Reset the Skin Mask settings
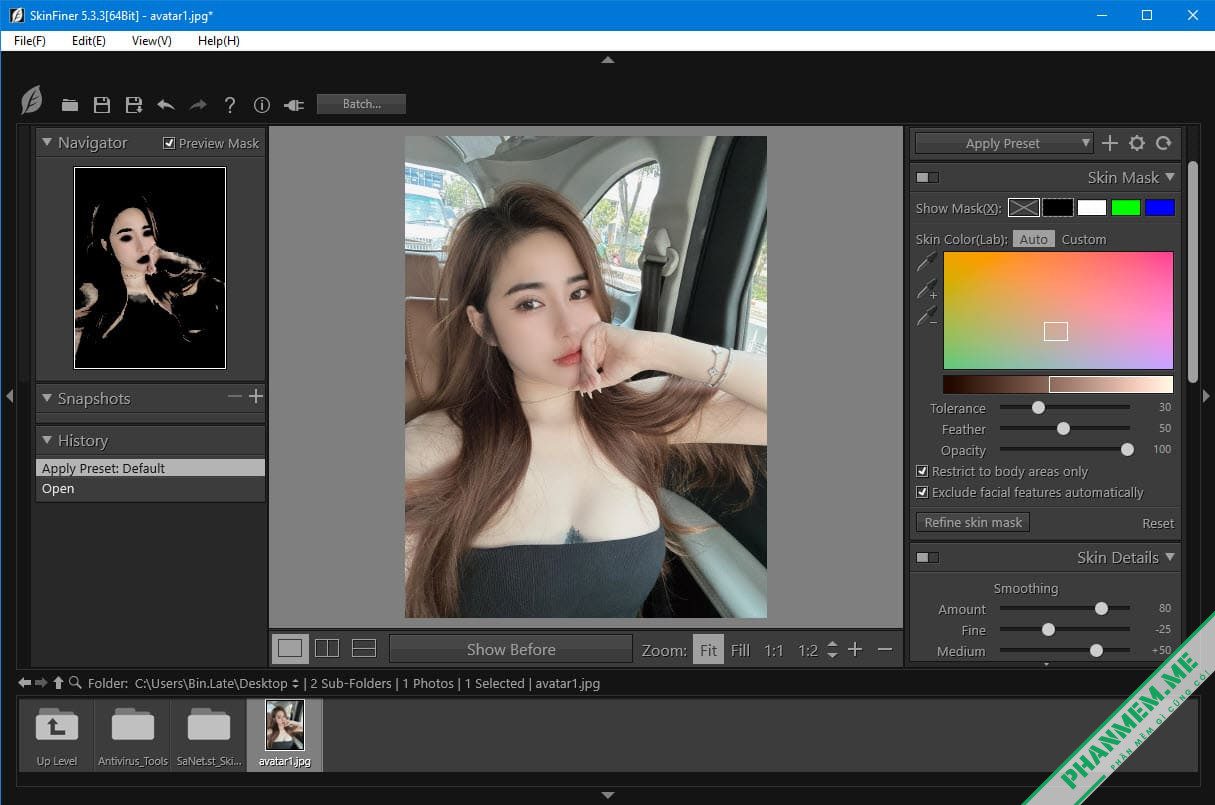The height and width of the screenshot is (805, 1215). pos(1158,523)
